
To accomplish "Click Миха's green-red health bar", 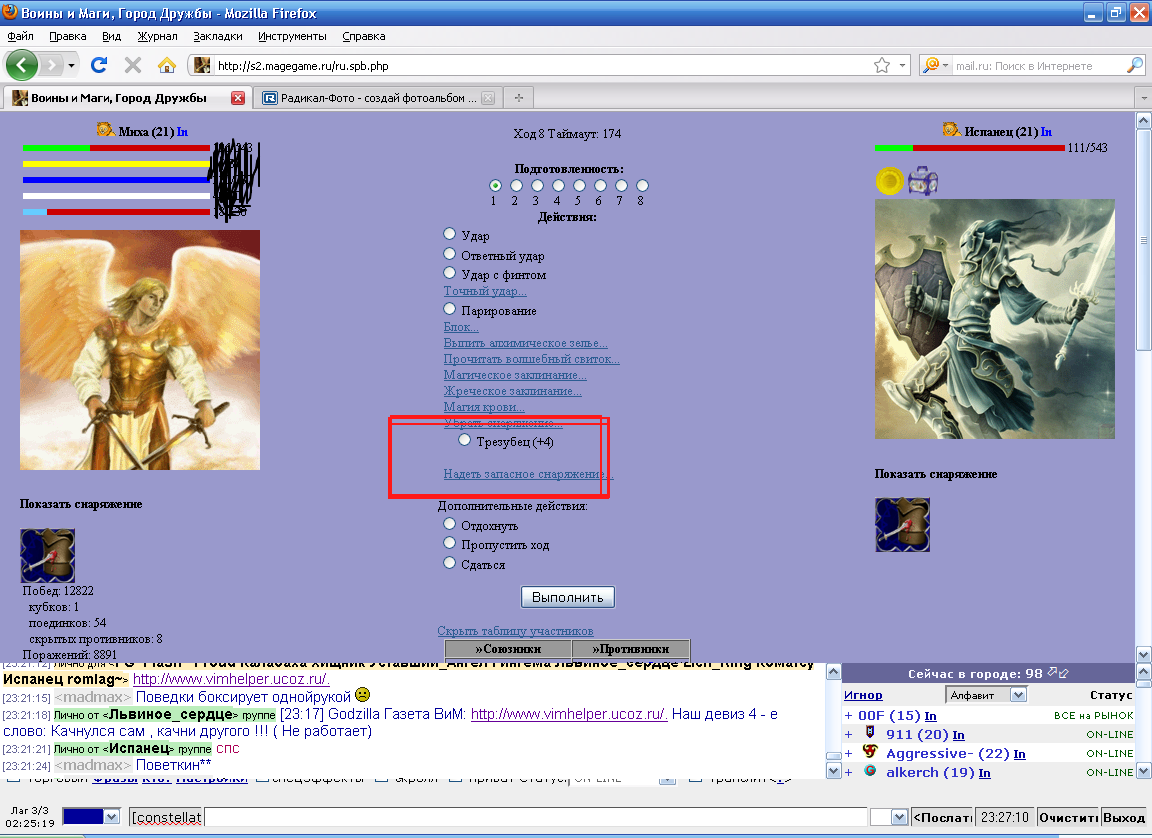I will click(x=116, y=148).
